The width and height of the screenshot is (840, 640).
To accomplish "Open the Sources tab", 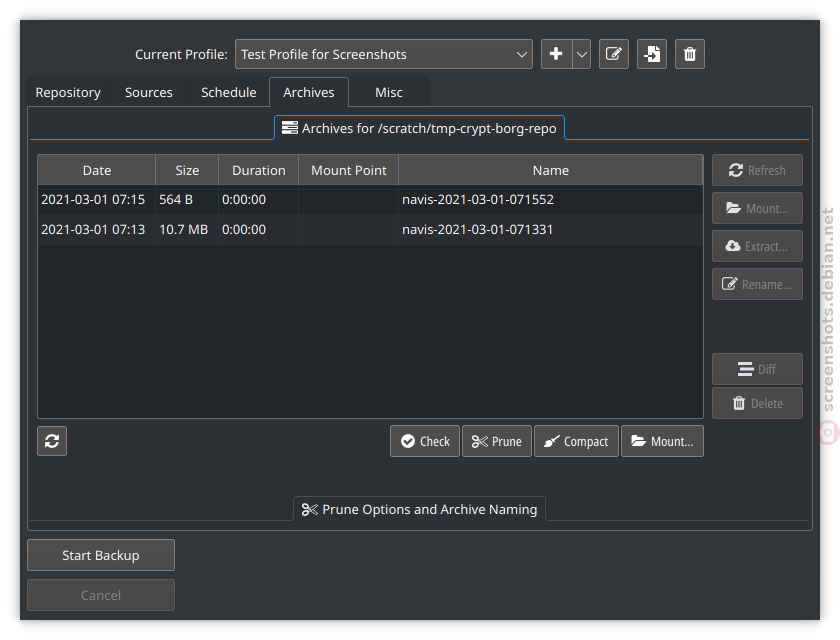I will click(x=149, y=92).
